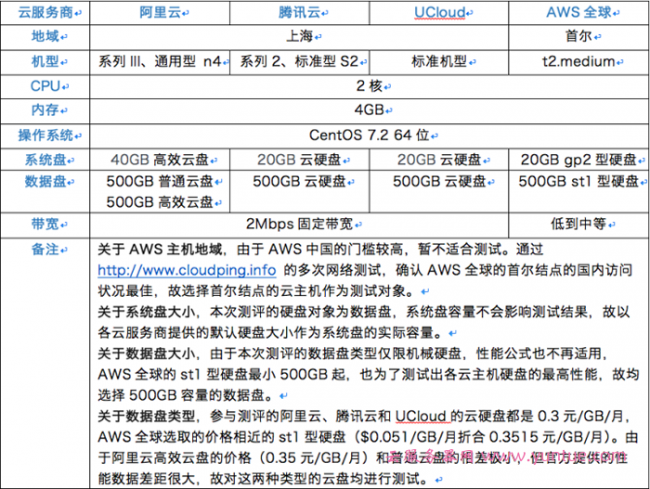Click the 首尔 region cell
Screen dimensions: 650x489
578,36
